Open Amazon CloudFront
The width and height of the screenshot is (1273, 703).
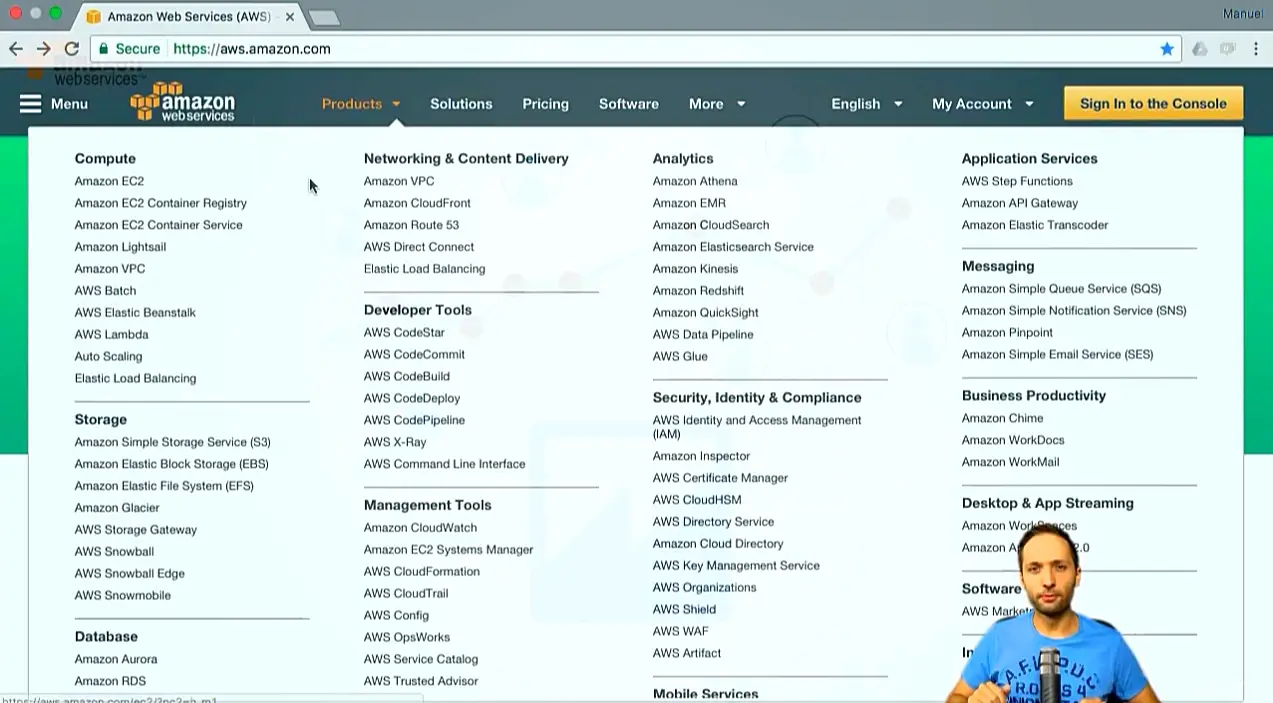click(417, 203)
